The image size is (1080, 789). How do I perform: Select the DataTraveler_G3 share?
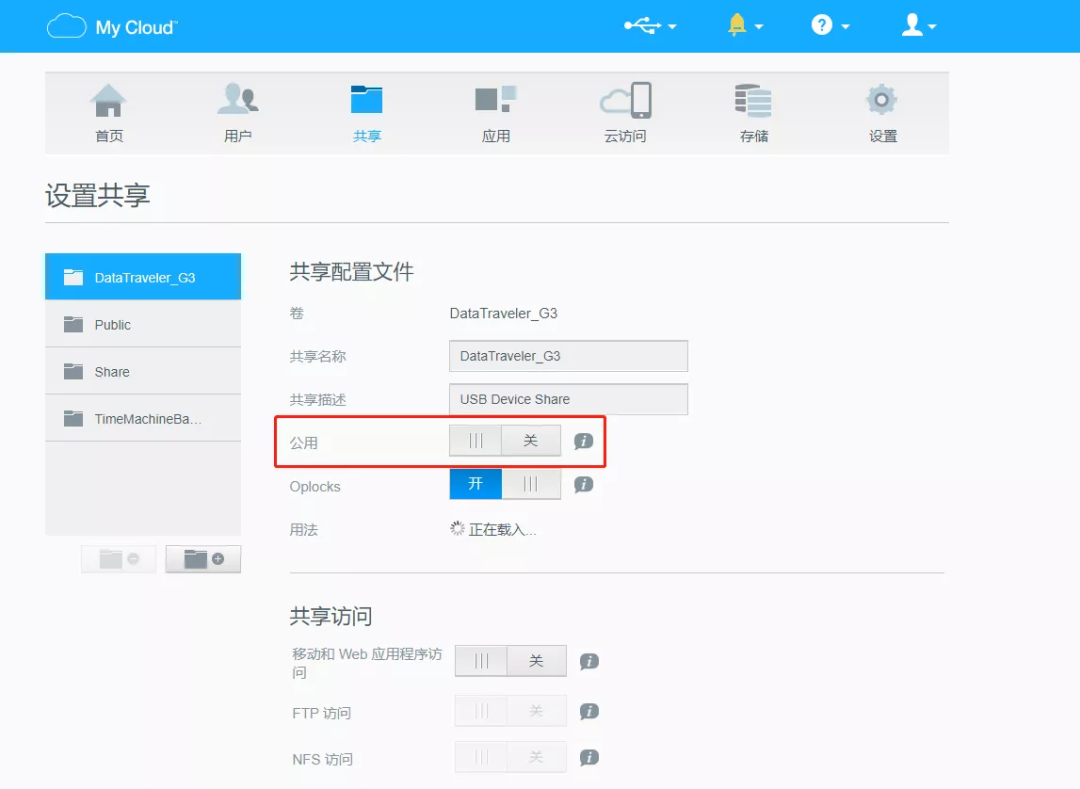point(143,277)
